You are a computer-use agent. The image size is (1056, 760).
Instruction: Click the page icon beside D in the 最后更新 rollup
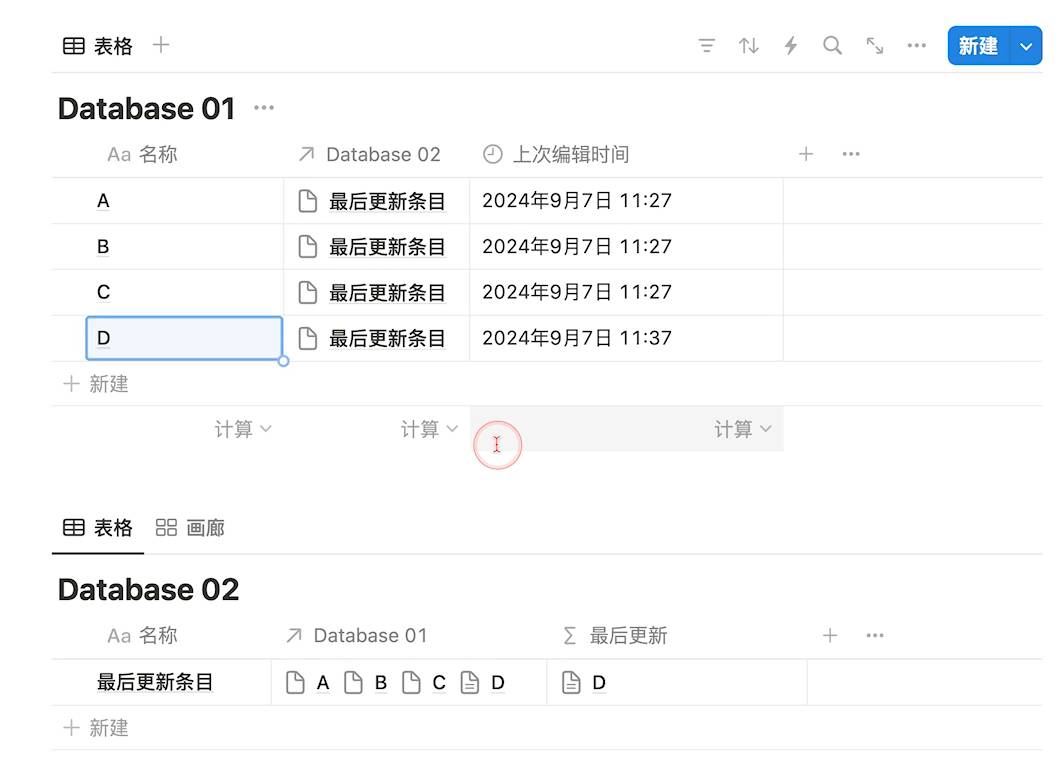[571, 683]
